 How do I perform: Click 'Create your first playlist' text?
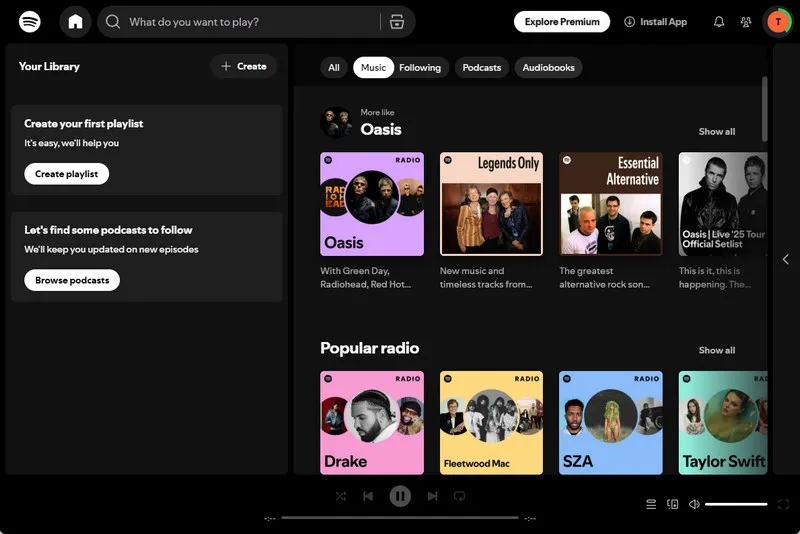[84, 124]
